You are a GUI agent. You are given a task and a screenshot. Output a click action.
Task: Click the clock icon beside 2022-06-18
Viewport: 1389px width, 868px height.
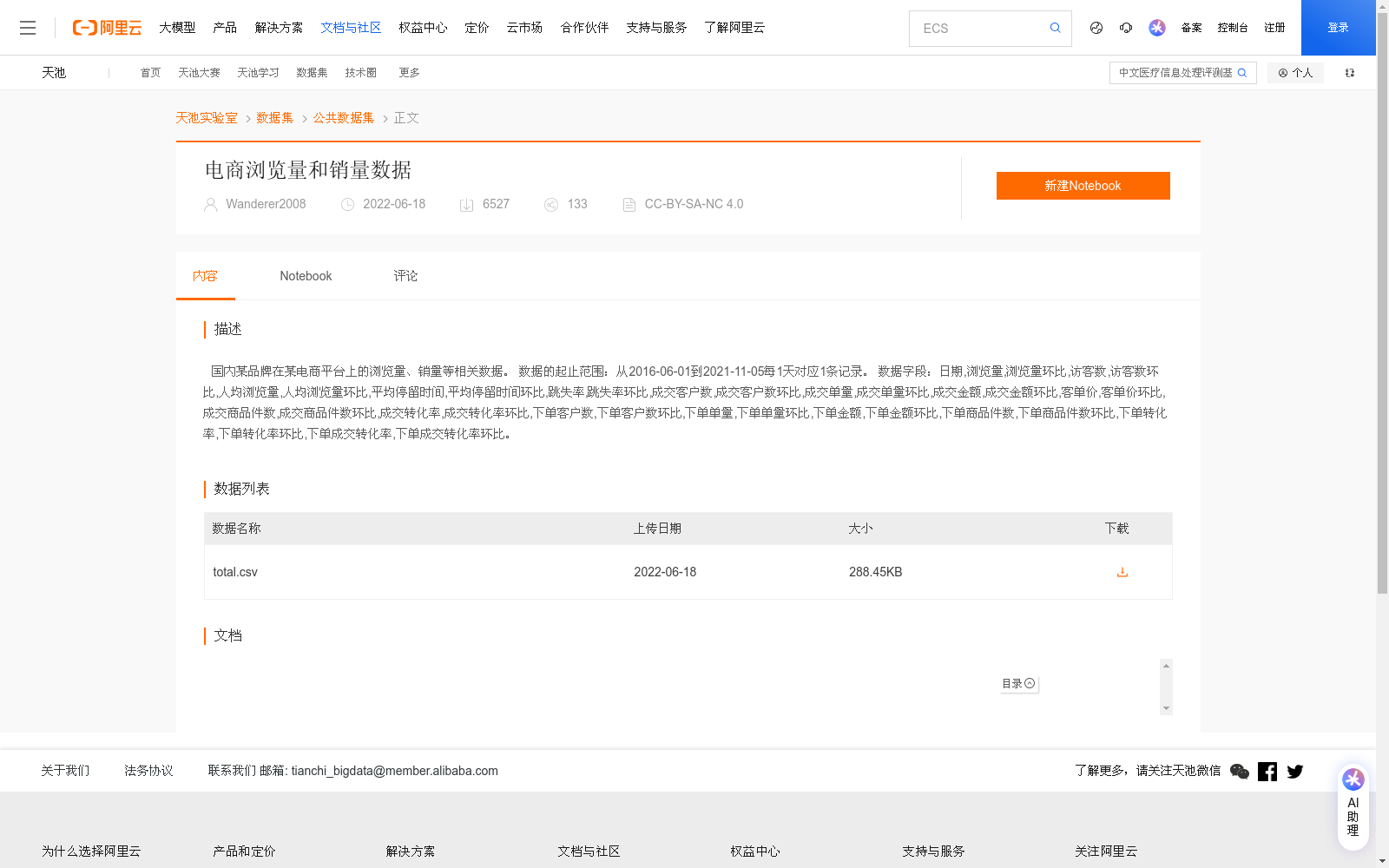click(347, 205)
